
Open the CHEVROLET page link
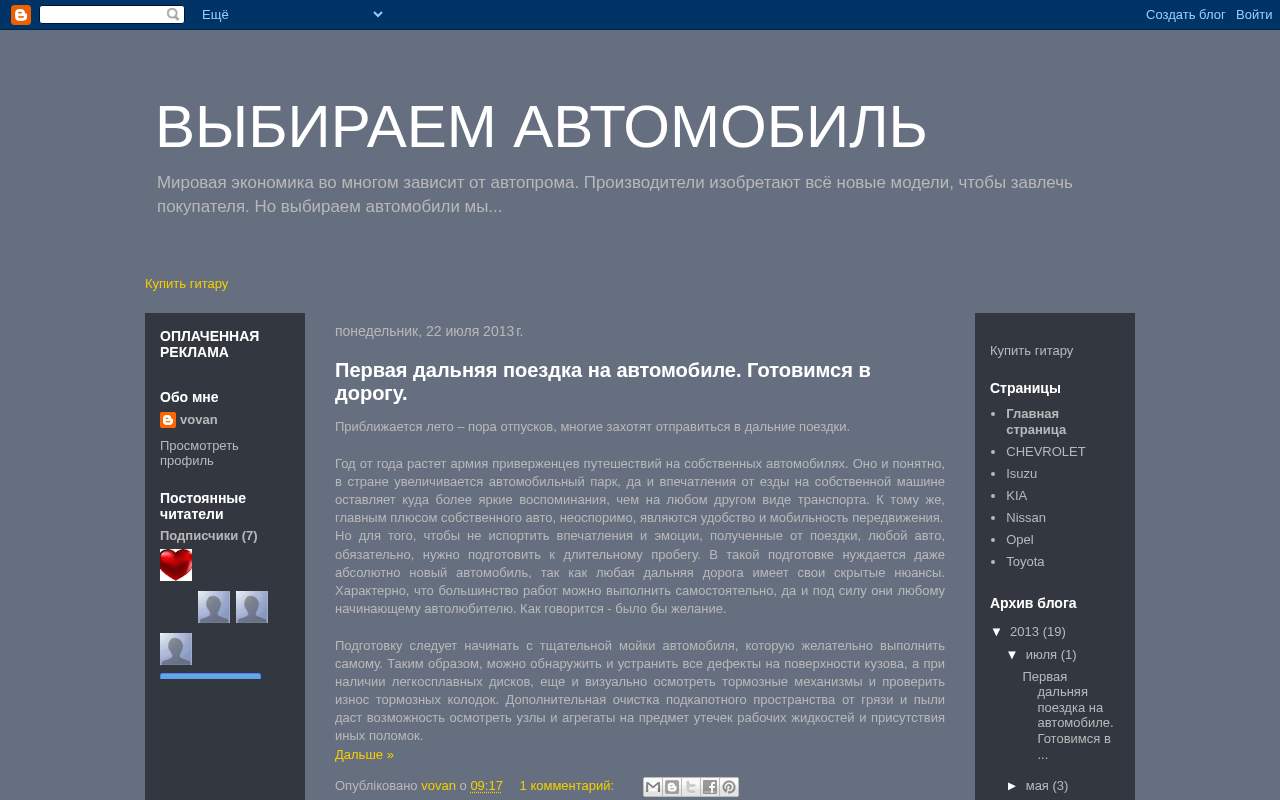1046,452
